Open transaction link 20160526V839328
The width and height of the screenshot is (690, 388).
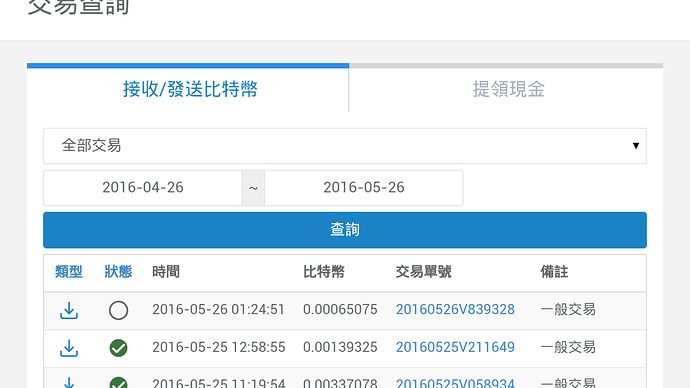pos(455,310)
